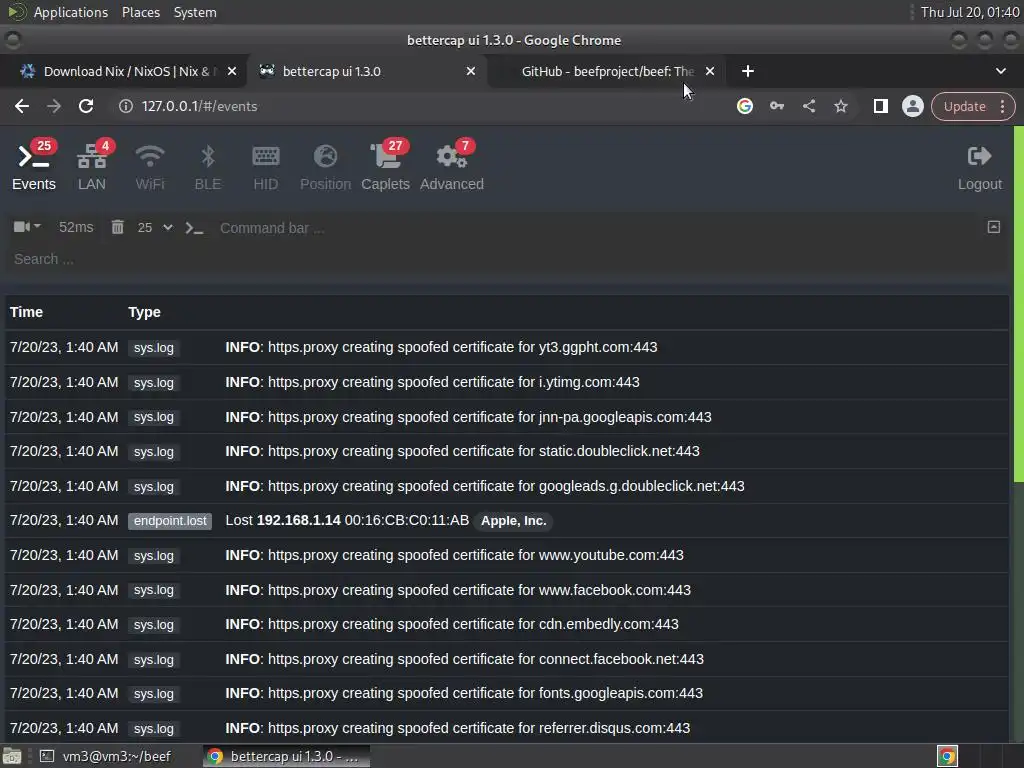Open the System menu
Image resolution: width=1024 pixels, height=768 pixels.
pyautogui.click(x=195, y=12)
